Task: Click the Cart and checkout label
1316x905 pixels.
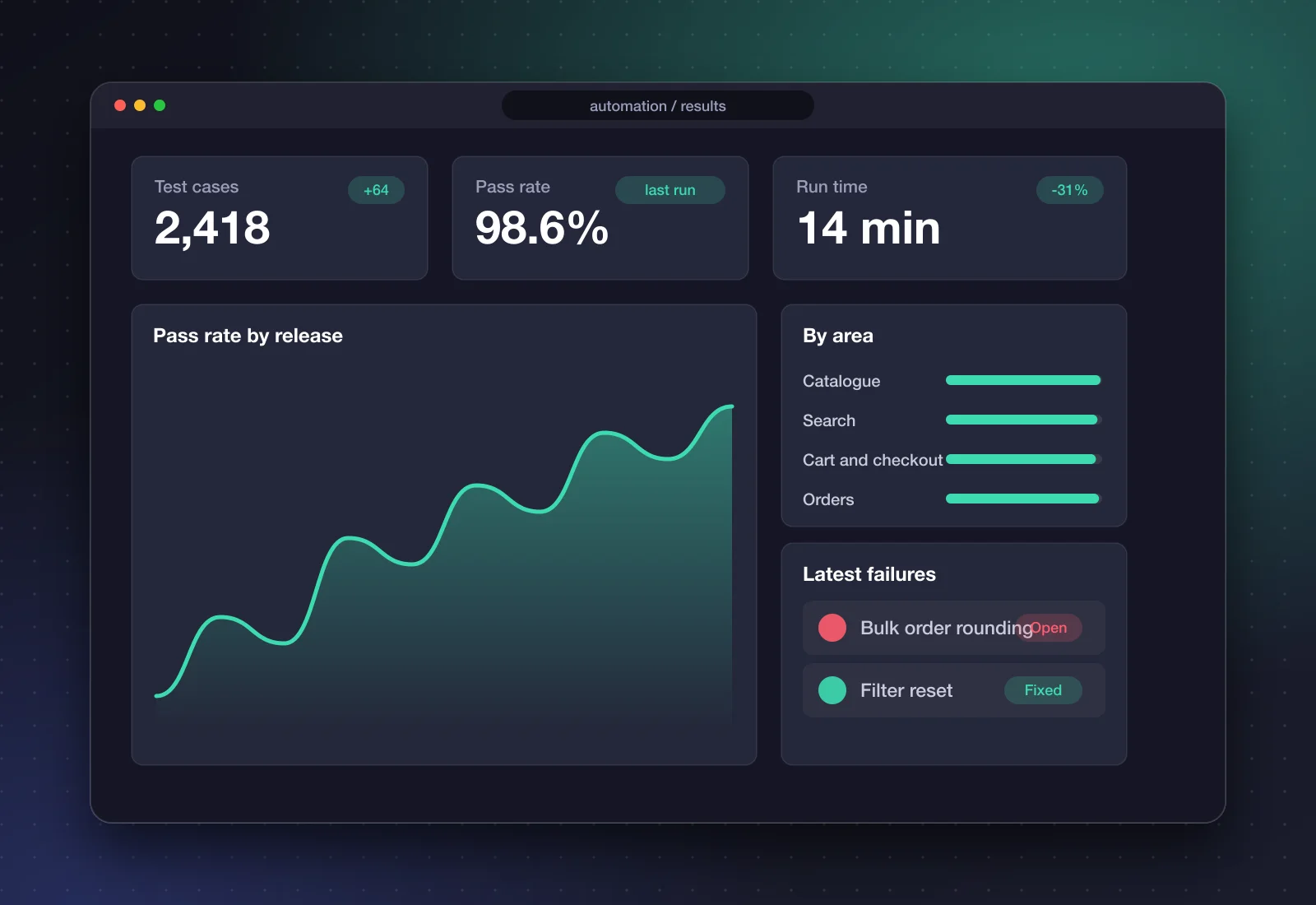Action: (x=873, y=460)
